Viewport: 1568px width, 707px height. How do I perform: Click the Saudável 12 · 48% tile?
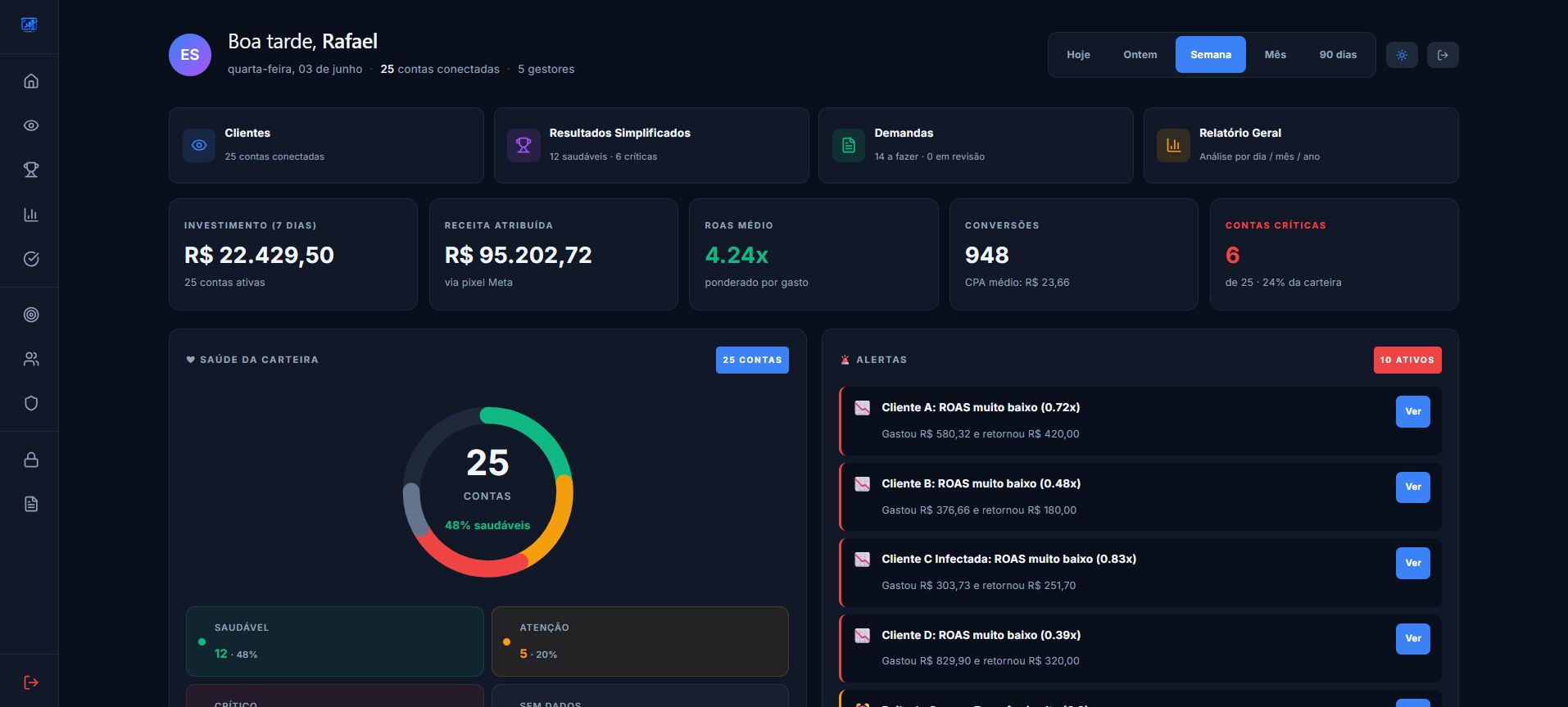pos(335,641)
